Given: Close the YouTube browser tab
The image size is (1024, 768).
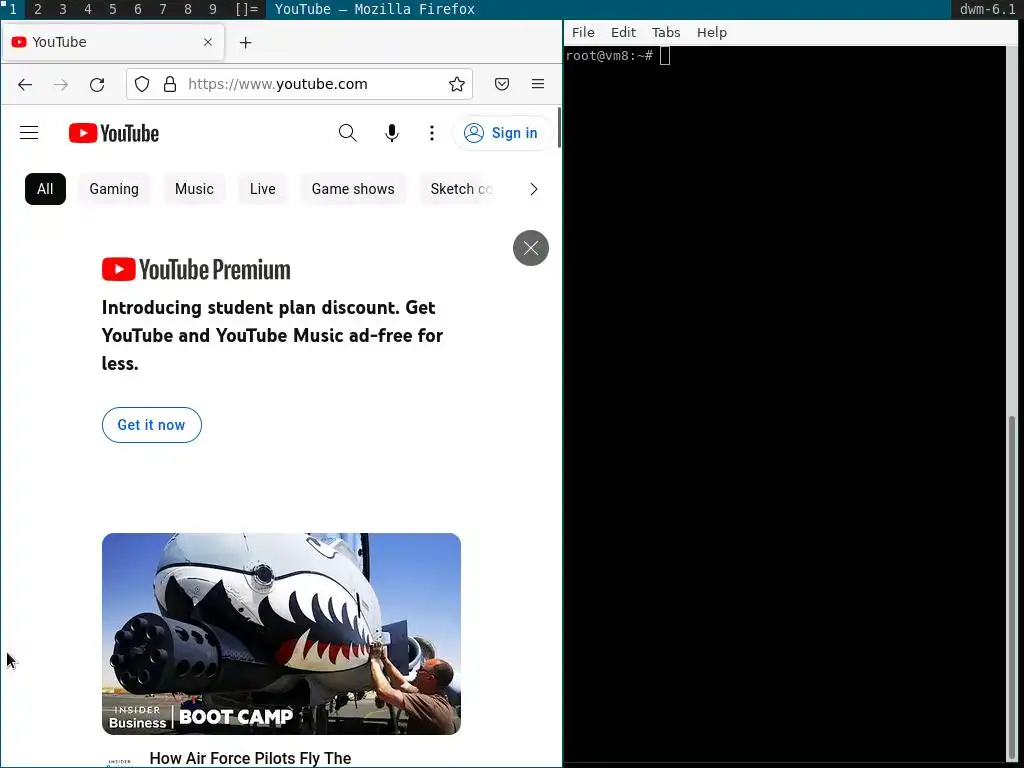Looking at the screenshot, I should tap(208, 42).
